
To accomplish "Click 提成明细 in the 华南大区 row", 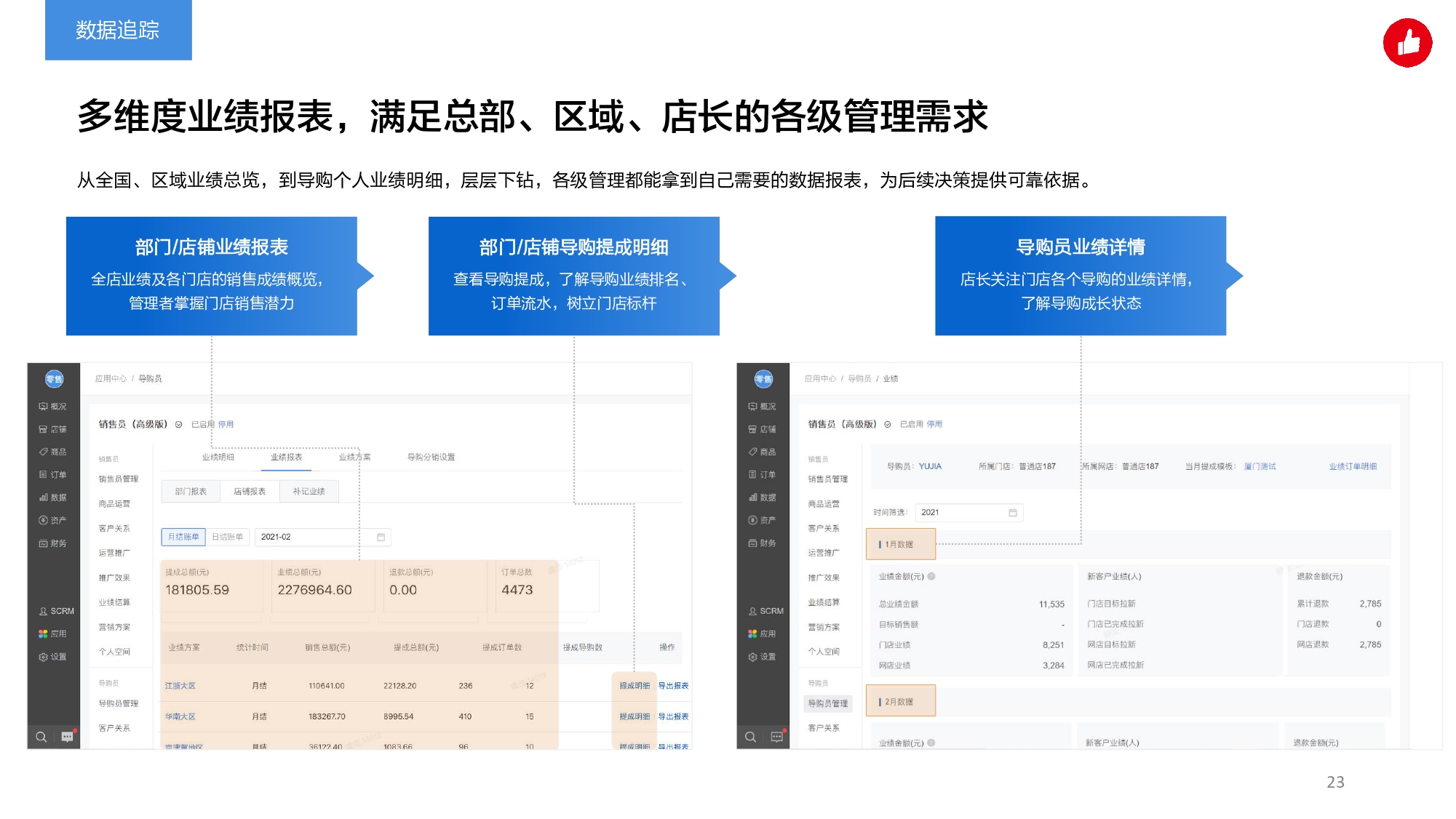I will [x=634, y=716].
